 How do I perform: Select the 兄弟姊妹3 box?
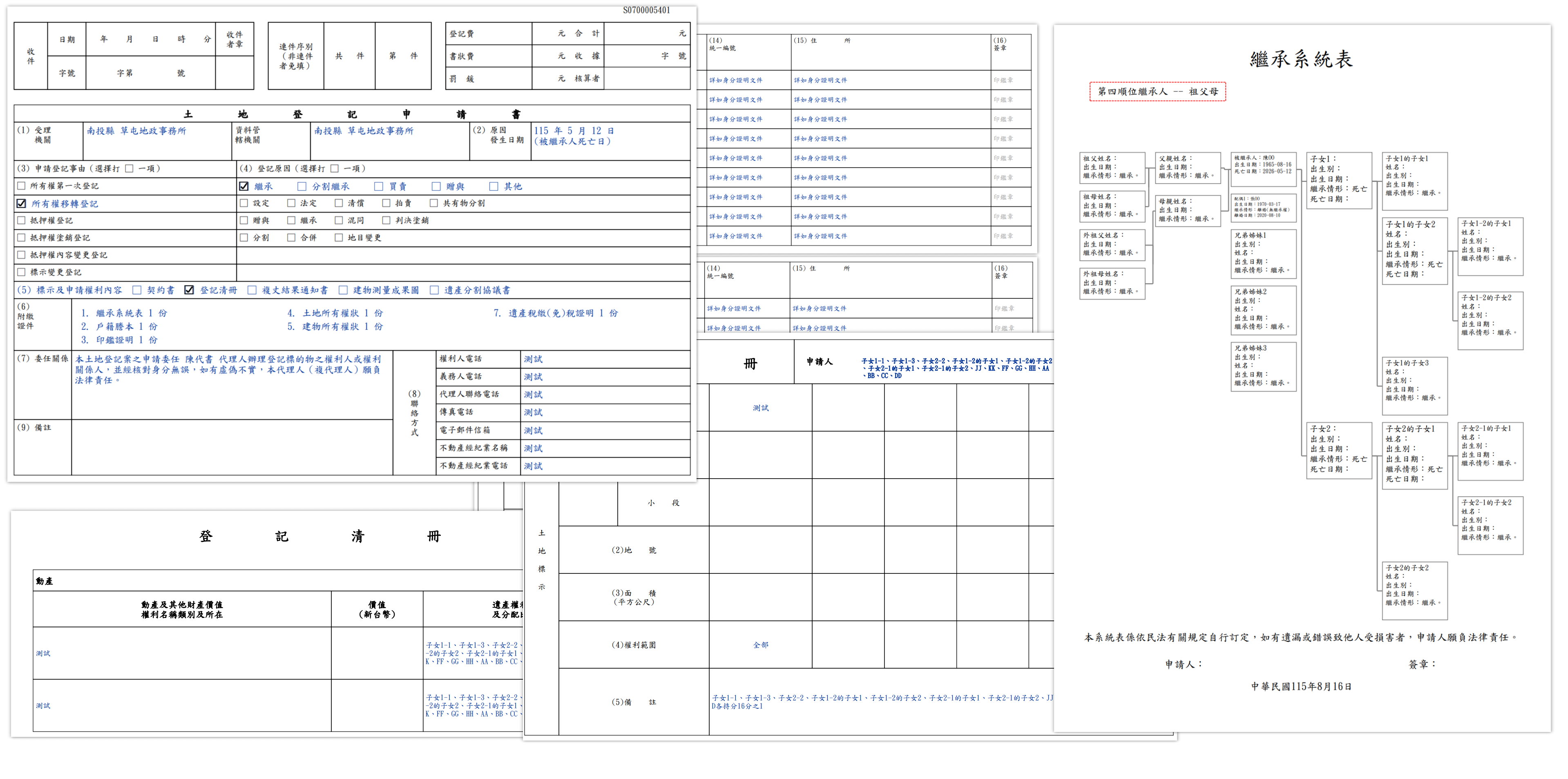pyautogui.click(x=1264, y=367)
